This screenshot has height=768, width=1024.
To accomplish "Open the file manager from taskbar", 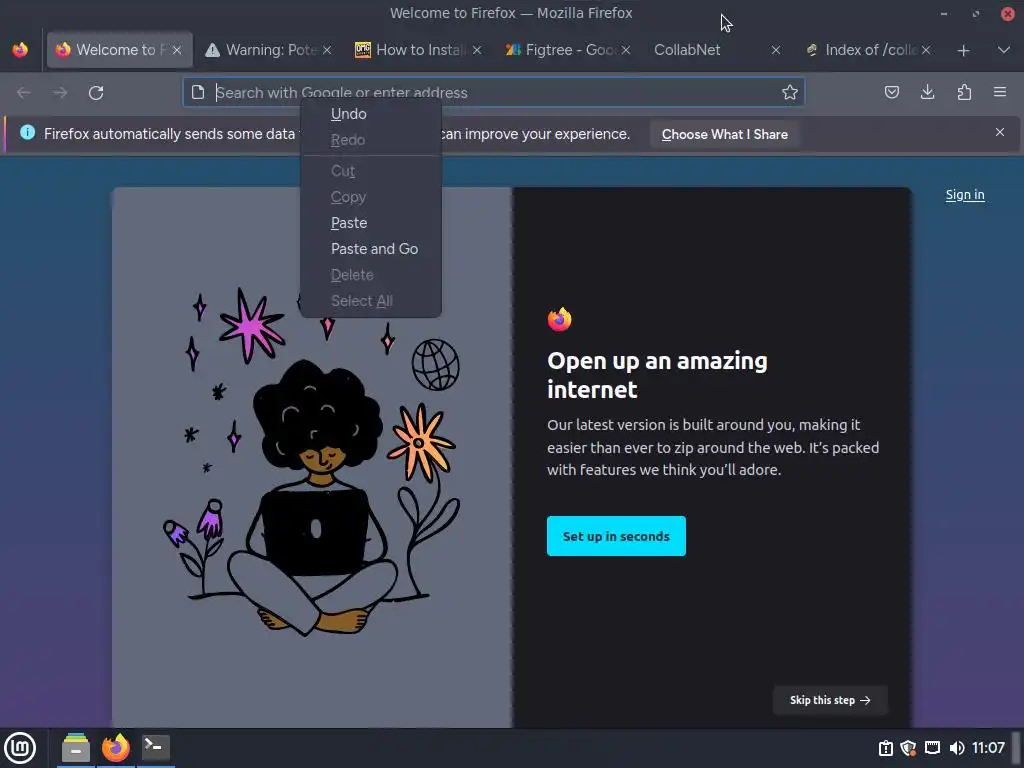I will tap(76, 748).
